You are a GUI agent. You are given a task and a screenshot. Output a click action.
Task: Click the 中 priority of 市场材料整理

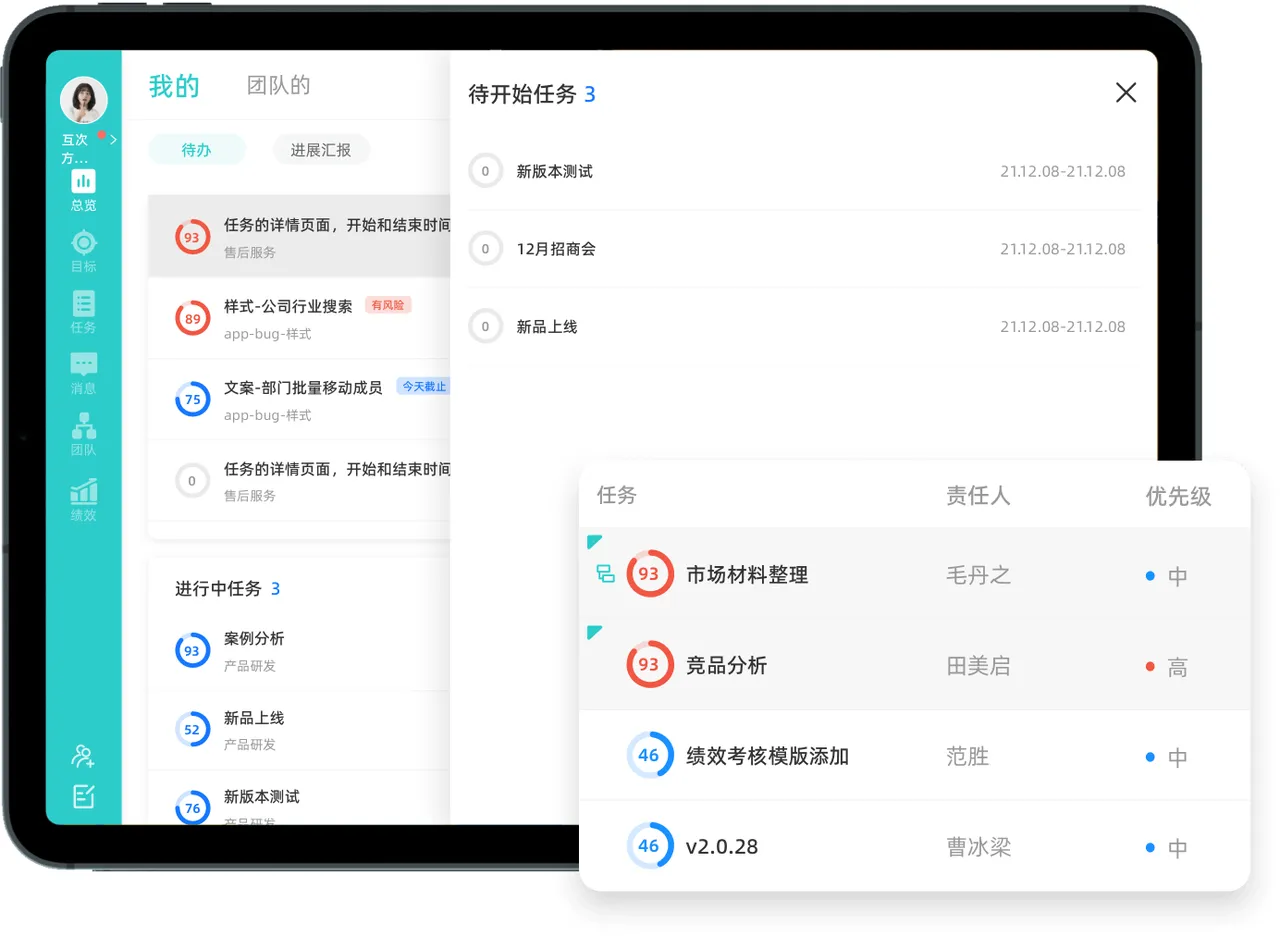[1167, 576]
